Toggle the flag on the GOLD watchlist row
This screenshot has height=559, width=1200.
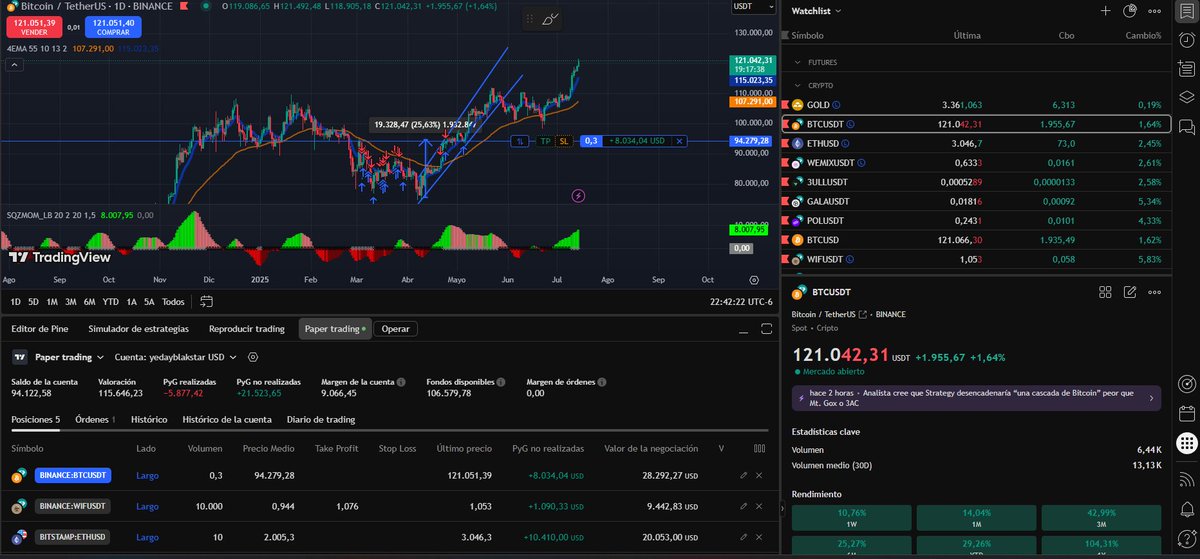[785, 105]
